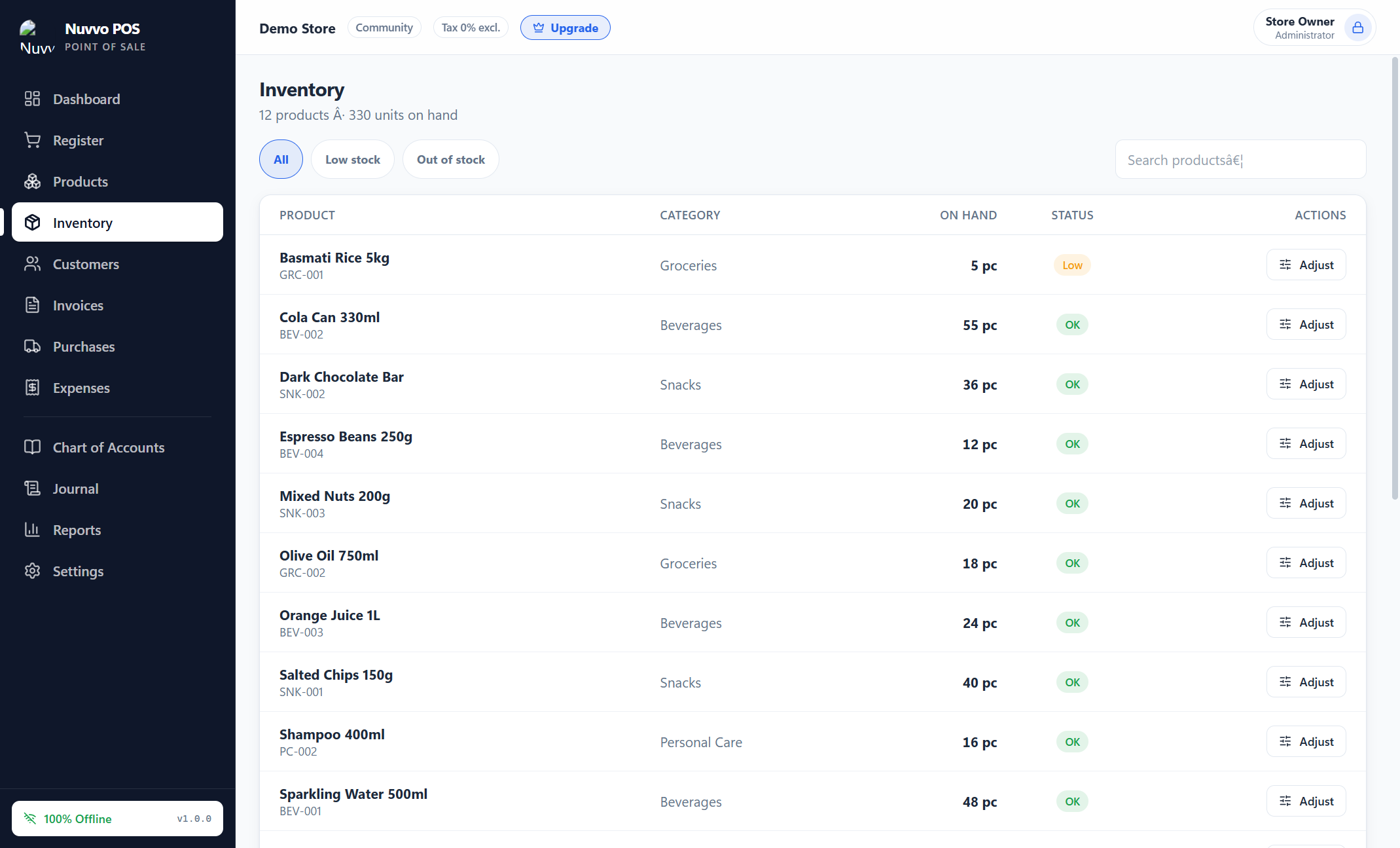The width and height of the screenshot is (1400, 848).
Task: Click the Low status badge for Basmati Rice
Action: pyautogui.click(x=1072, y=265)
